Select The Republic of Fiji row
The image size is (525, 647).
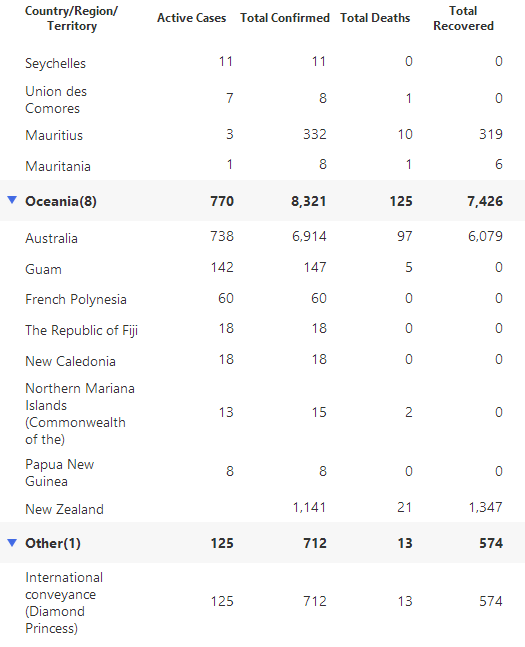pyautogui.click(x=262, y=329)
